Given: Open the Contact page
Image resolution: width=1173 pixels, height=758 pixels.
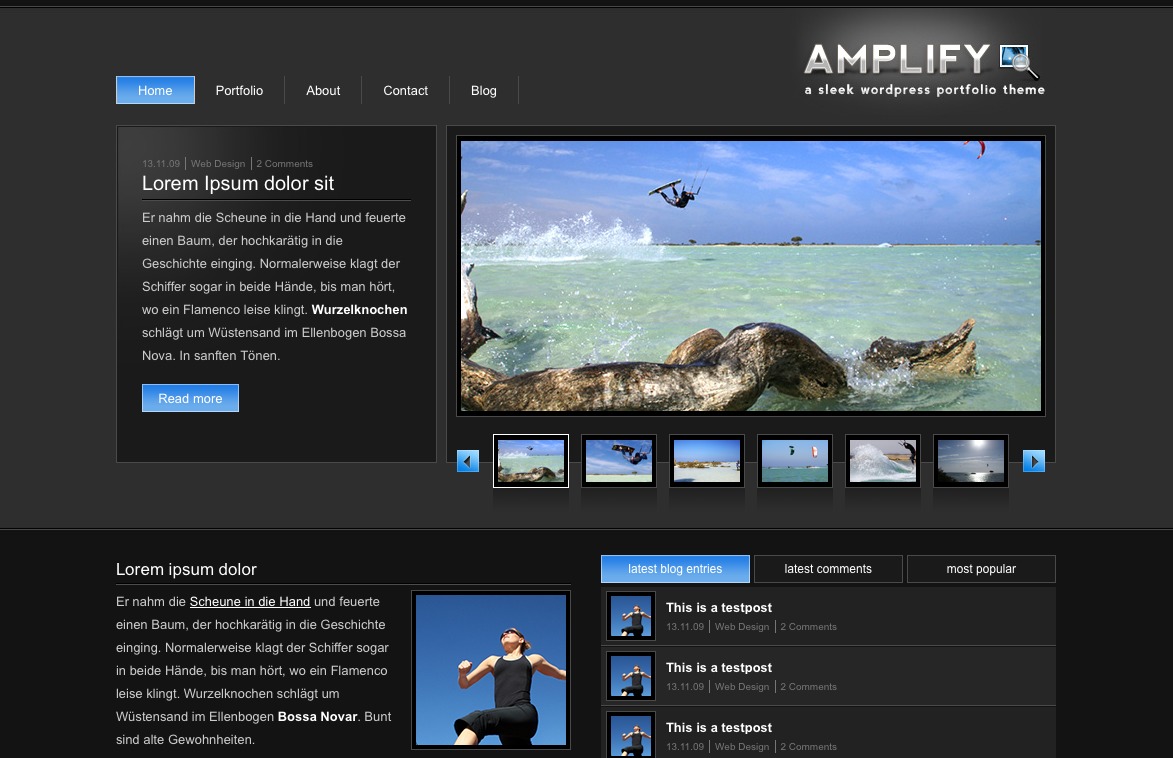Looking at the screenshot, I should (x=405, y=91).
